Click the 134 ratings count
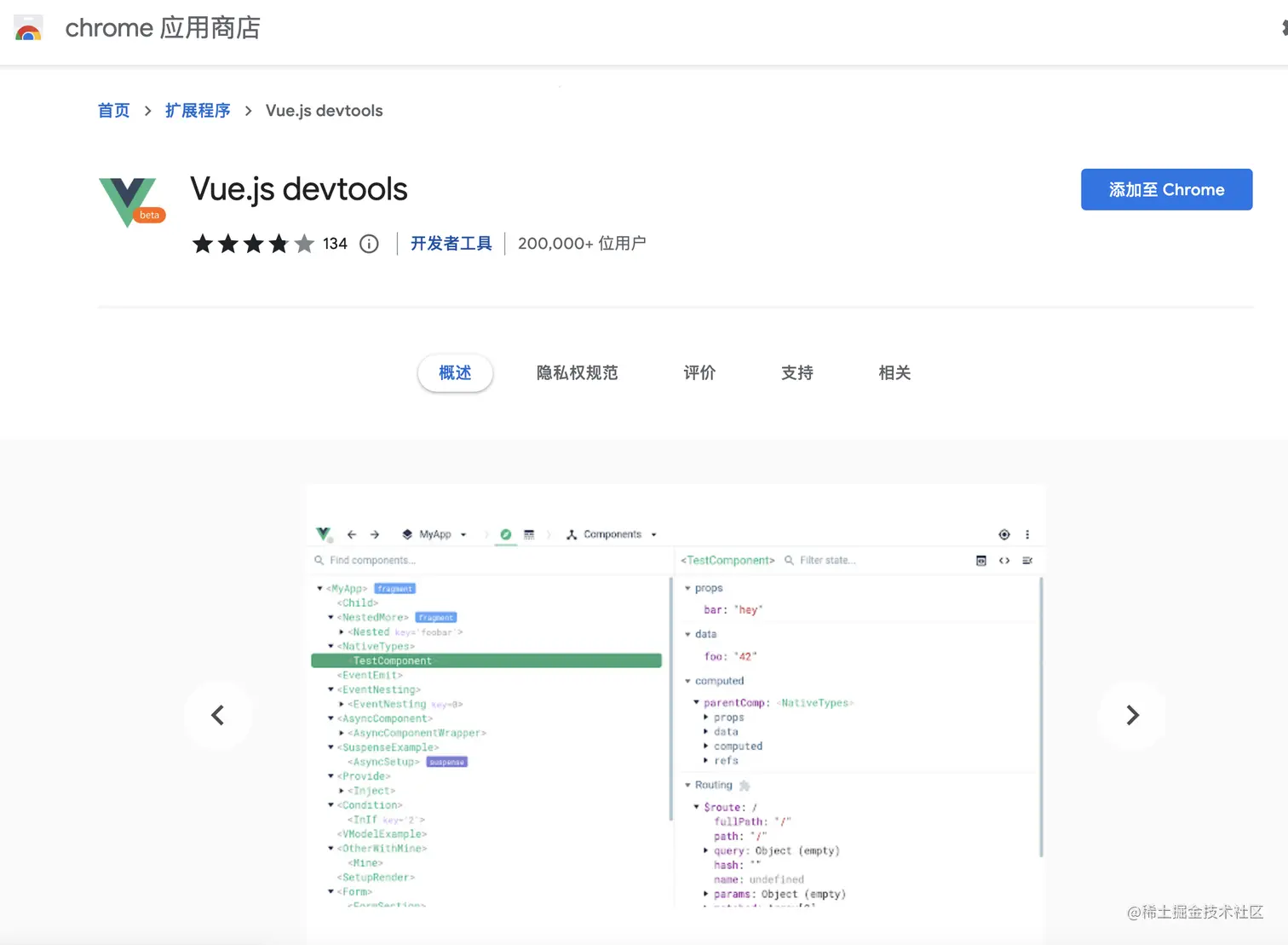The width and height of the screenshot is (1288, 945). [x=335, y=244]
